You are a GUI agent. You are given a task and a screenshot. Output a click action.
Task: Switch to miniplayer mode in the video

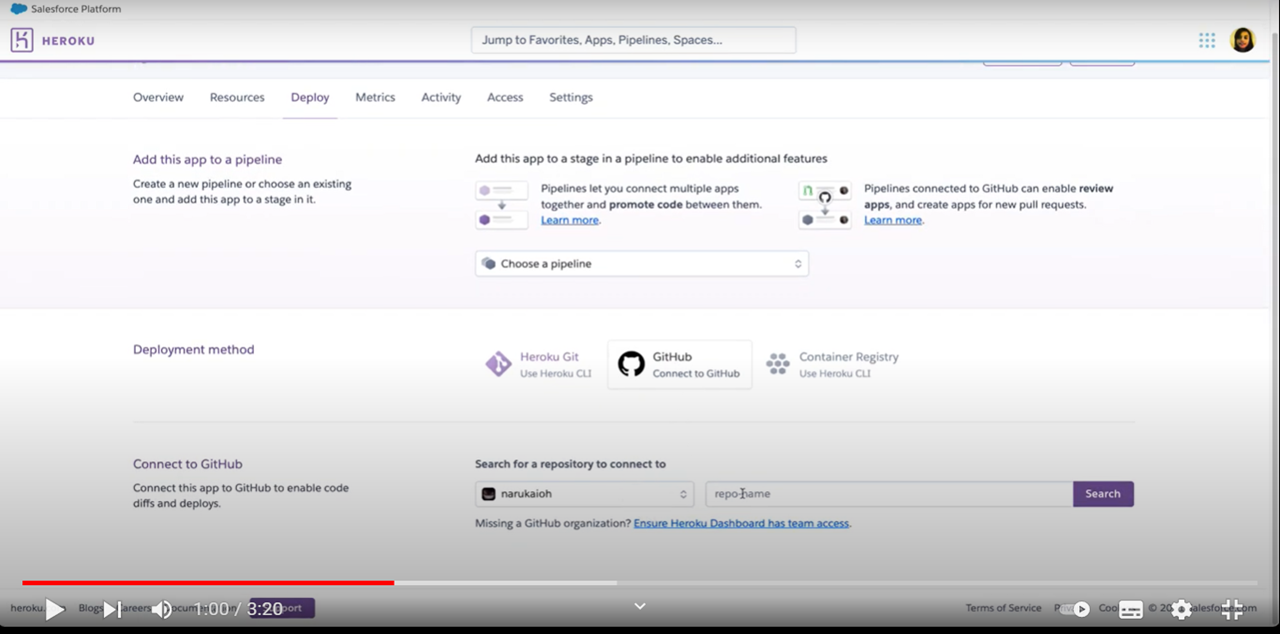tap(1232, 608)
